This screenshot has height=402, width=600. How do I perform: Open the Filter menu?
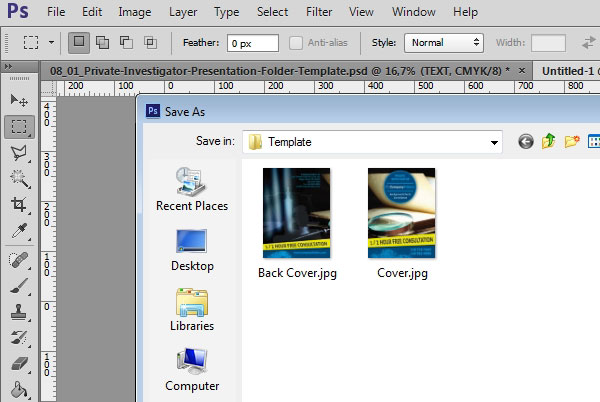319,12
